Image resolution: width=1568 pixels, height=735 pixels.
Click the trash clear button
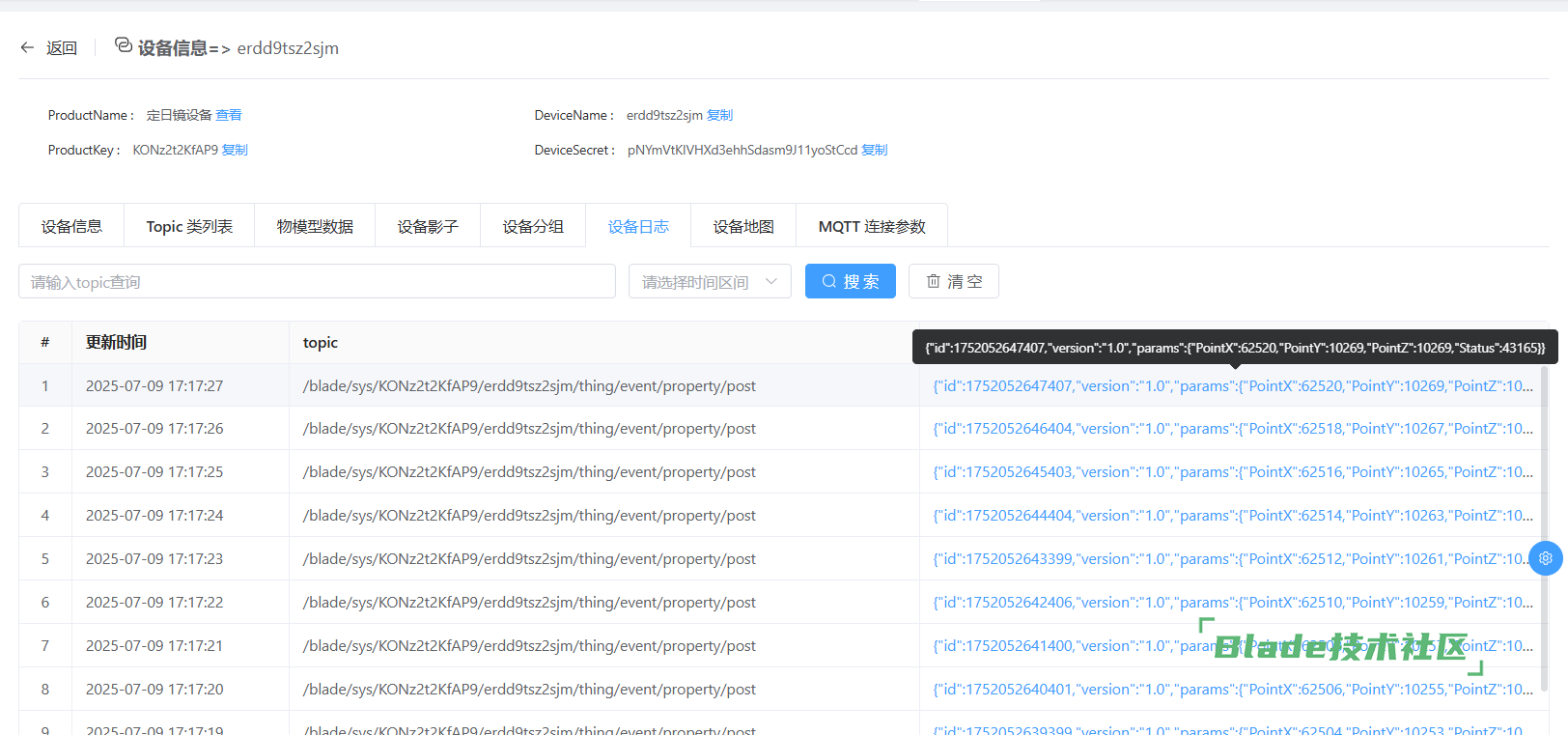pos(953,281)
